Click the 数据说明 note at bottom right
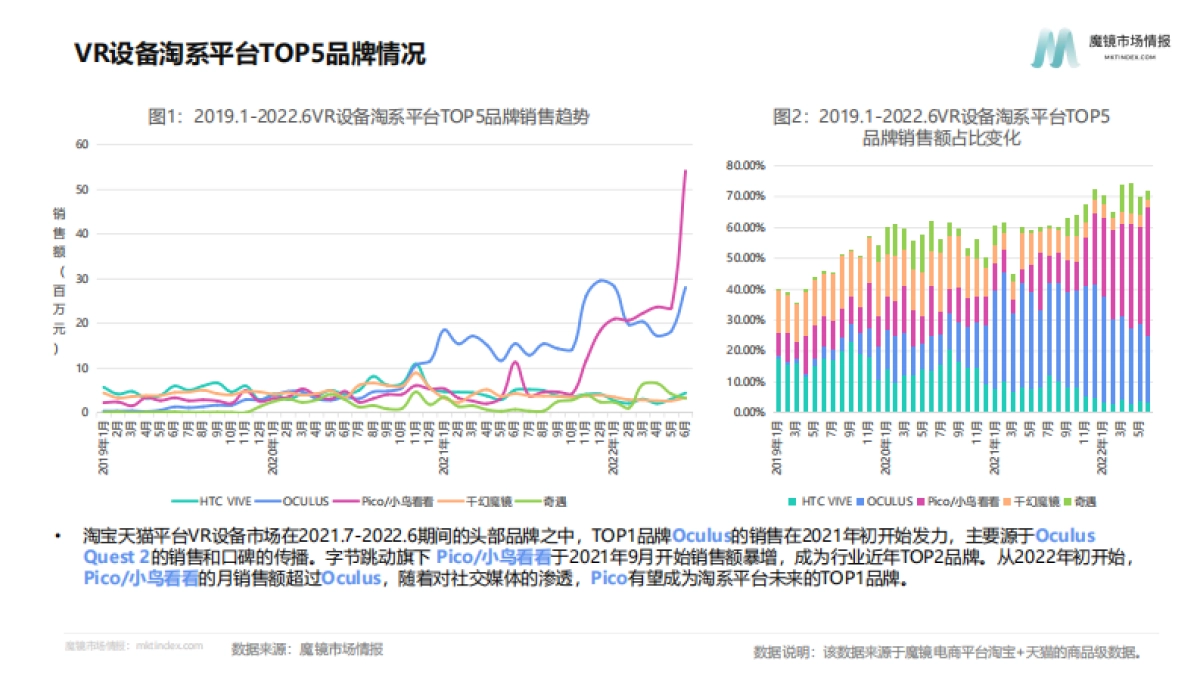The width and height of the screenshot is (1200, 675). point(947,651)
